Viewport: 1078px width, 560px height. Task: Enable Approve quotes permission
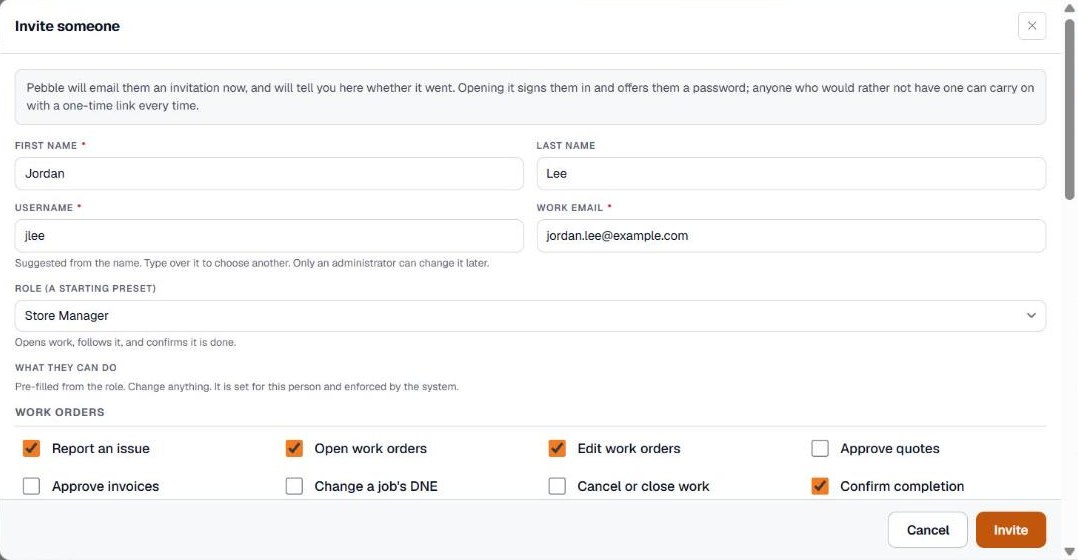point(820,448)
